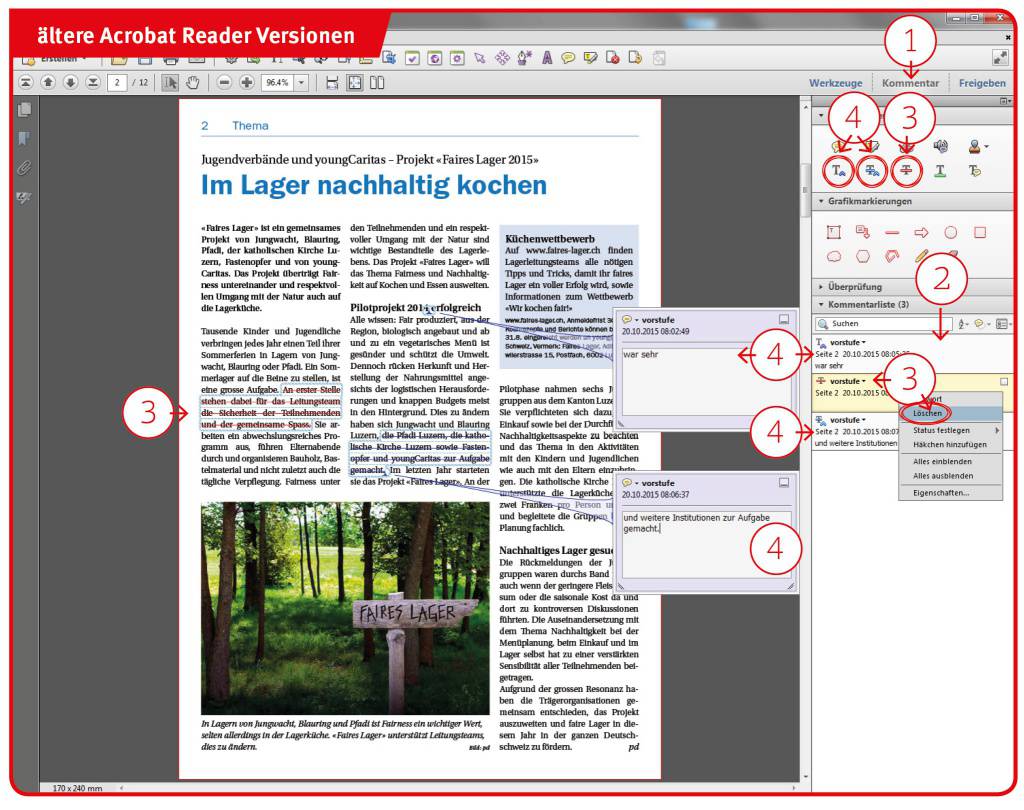This screenshot has height=810, width=1024.
Task: Select the rectangle drawing tool
Action: 980,233
